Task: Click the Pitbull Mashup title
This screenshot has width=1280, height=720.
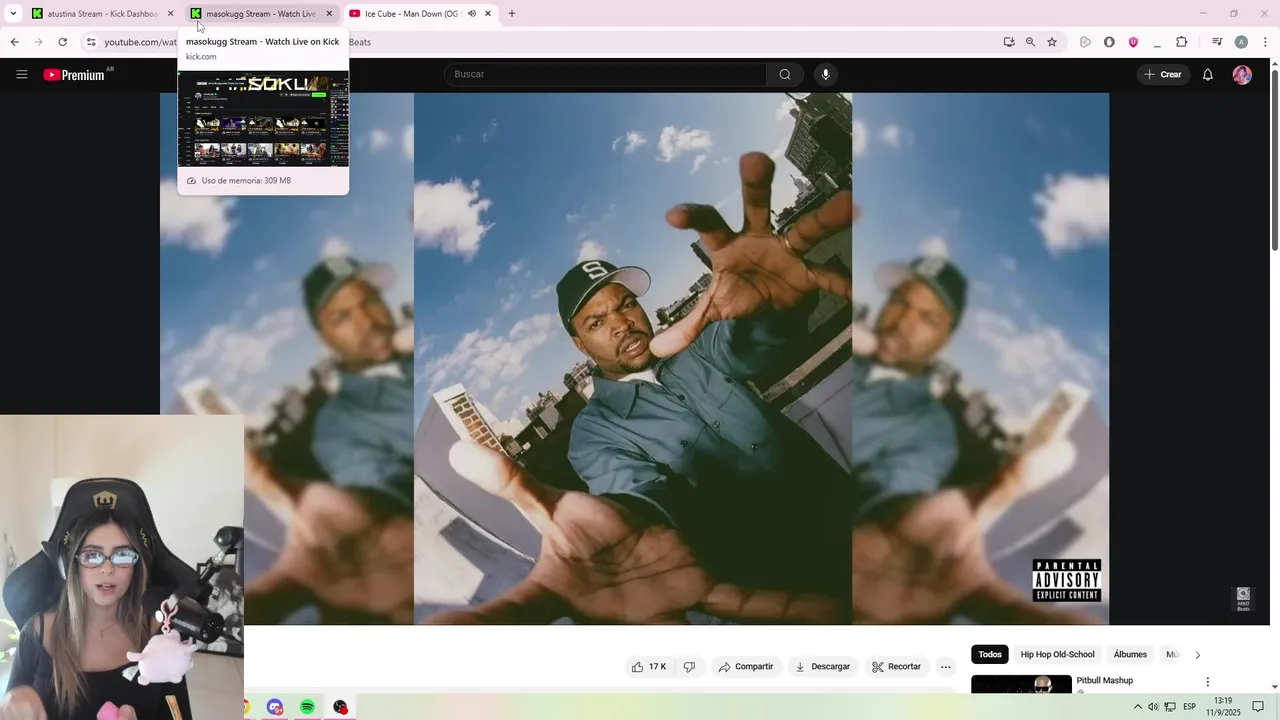Action: tap(1104, 681)
